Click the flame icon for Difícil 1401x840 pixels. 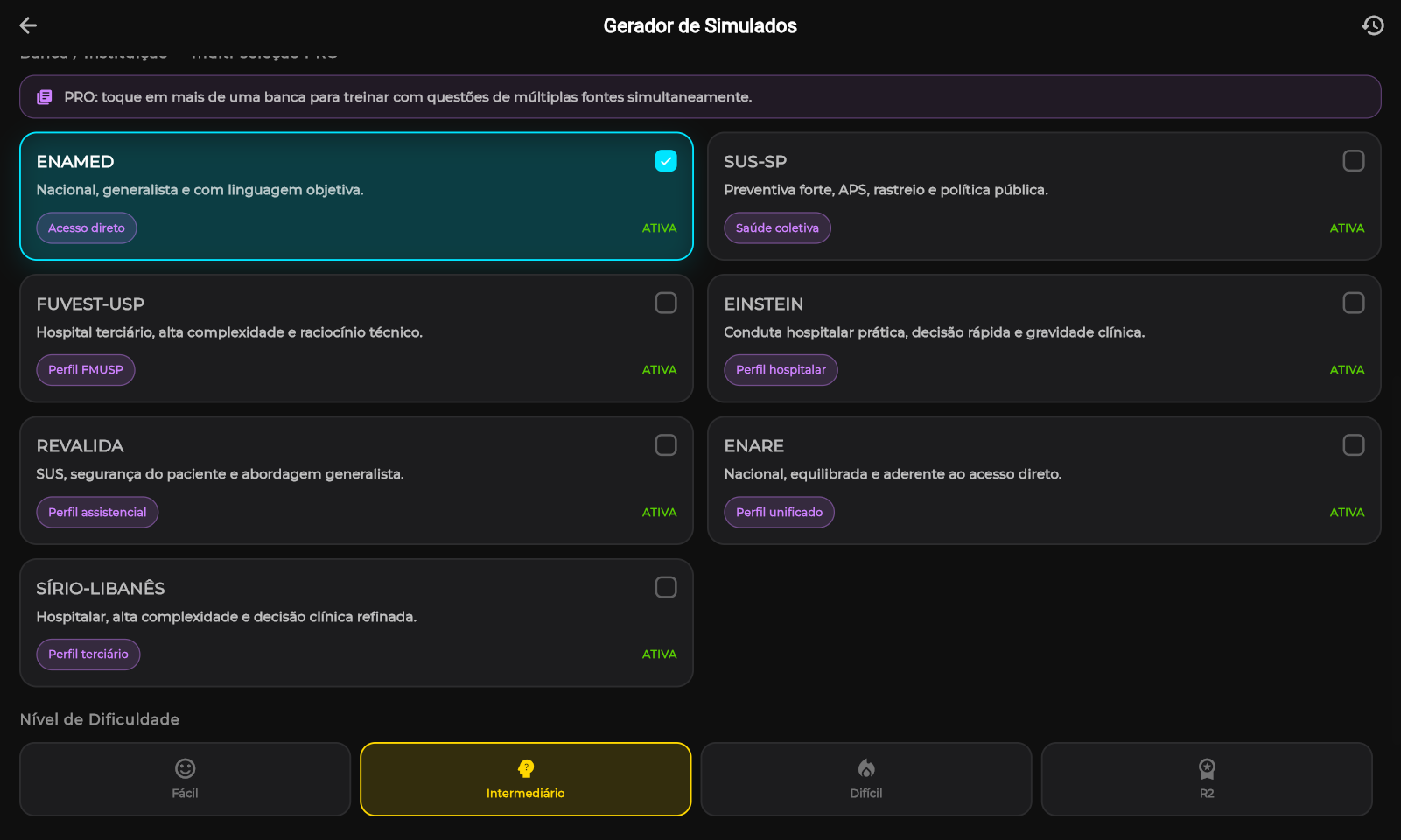[x=866, y=768]
